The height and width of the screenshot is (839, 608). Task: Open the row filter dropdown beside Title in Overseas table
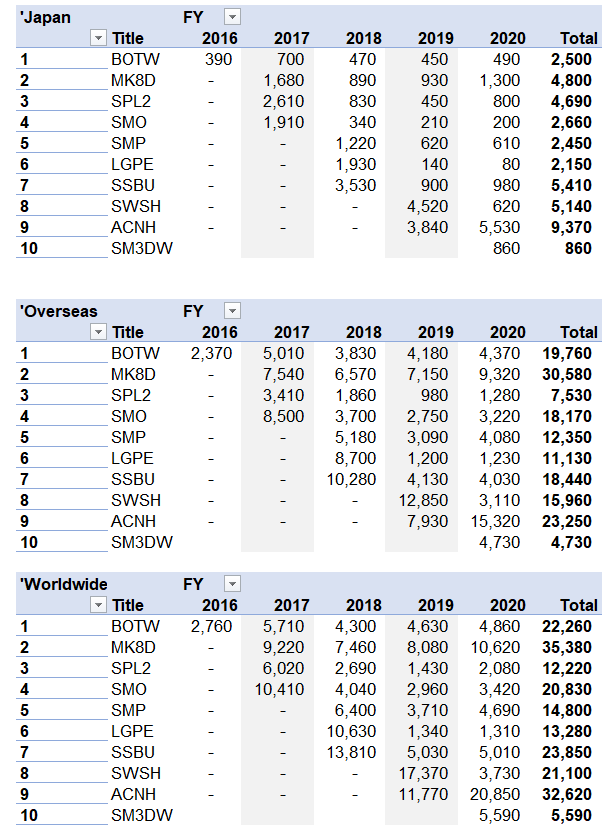pyautogui.click(x=98, y=332)
